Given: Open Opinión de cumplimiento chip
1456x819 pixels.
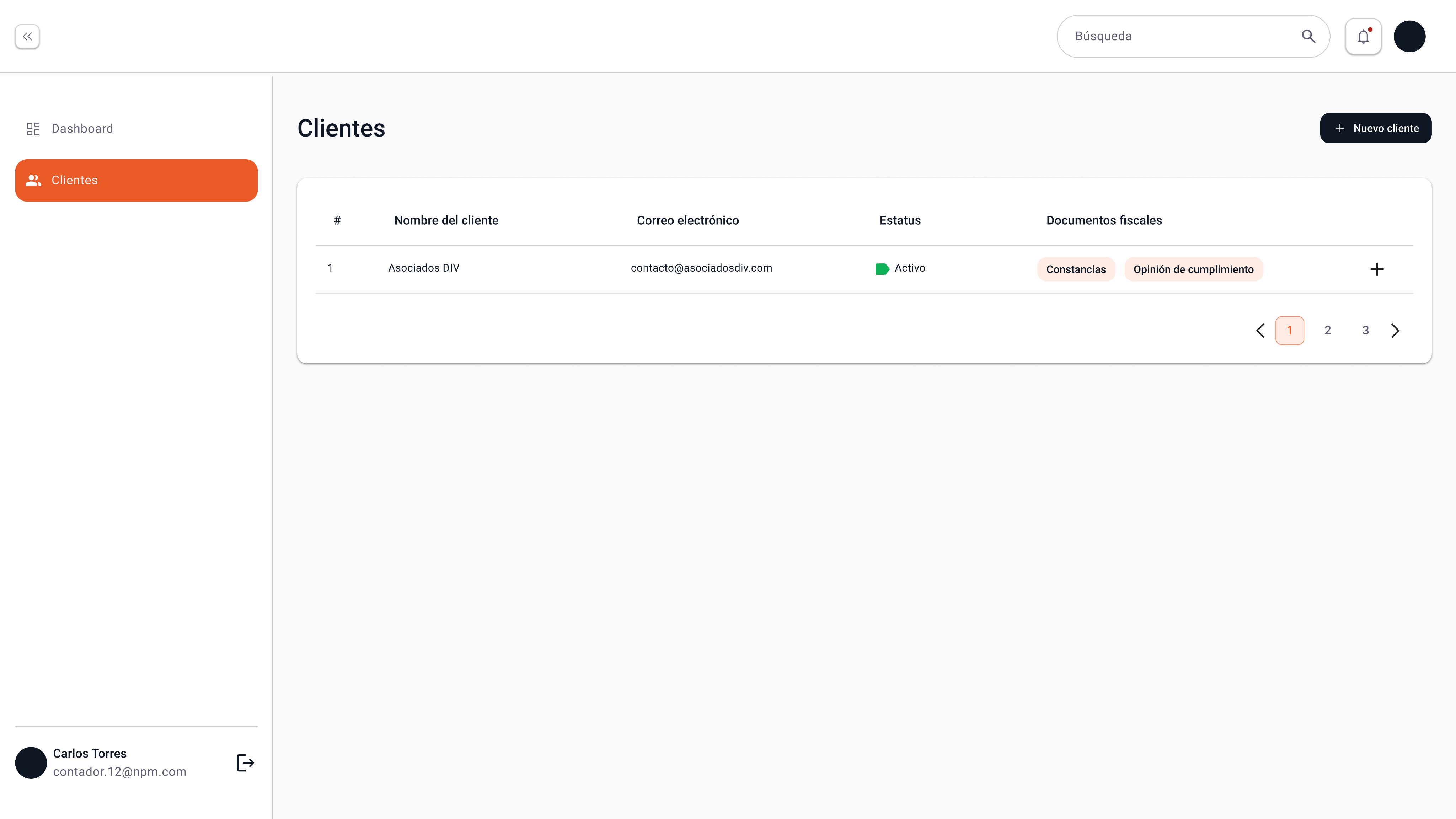Looking at the screenshot, I should coord(1193,269).
